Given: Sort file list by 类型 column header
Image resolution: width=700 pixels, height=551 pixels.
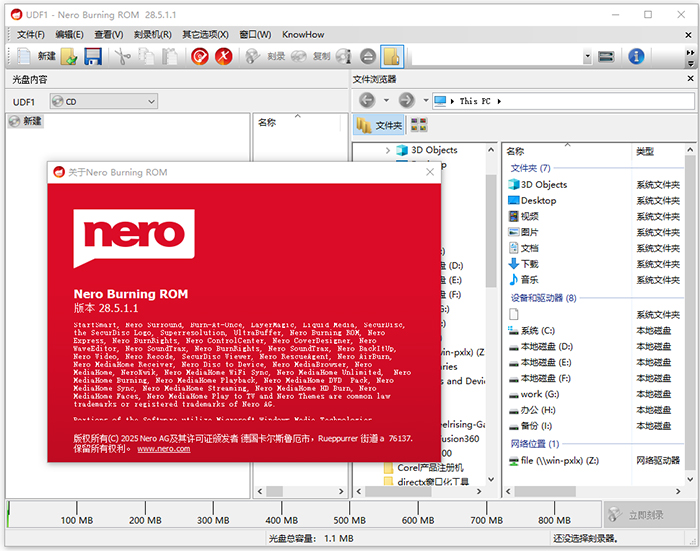Looking at the screenshot, I should click(x=645, y=152).
